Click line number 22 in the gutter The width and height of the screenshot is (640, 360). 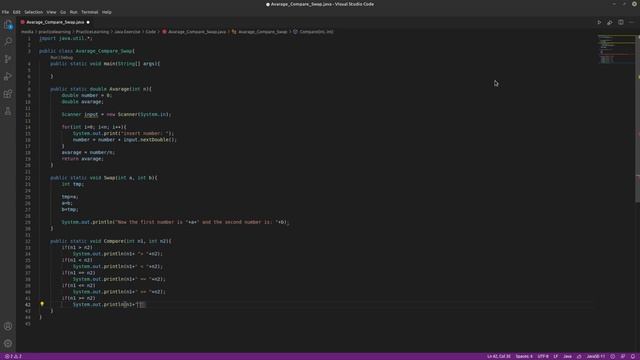[x=28, y=178]
